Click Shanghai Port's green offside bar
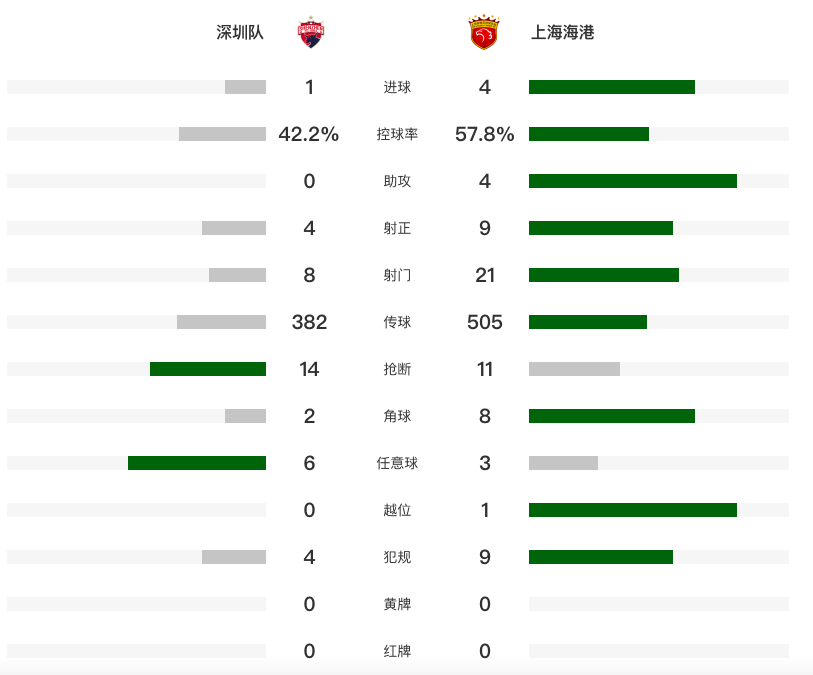813x675 pixels. [632, 510]
